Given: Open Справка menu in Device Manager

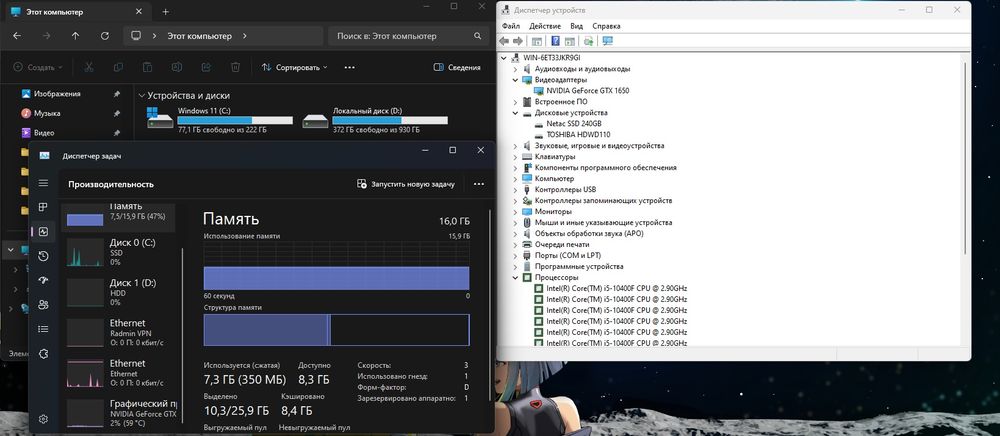Looking at the screenshot, I should click(x=607, y=26).
